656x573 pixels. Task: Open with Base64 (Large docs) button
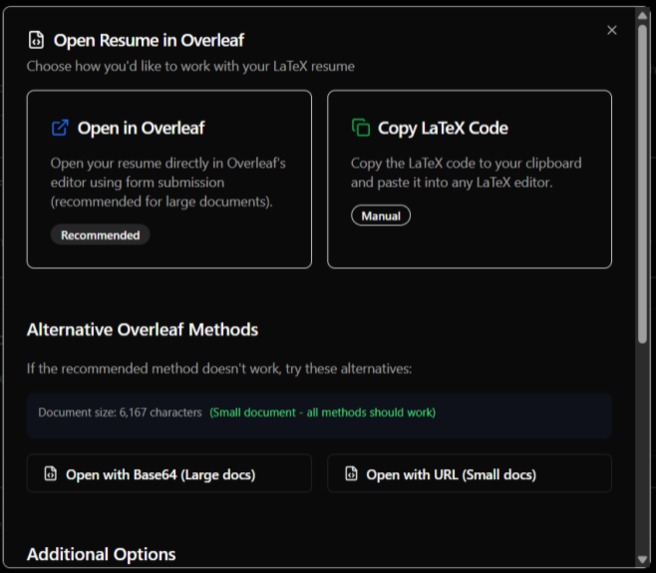tap(169, 473)
